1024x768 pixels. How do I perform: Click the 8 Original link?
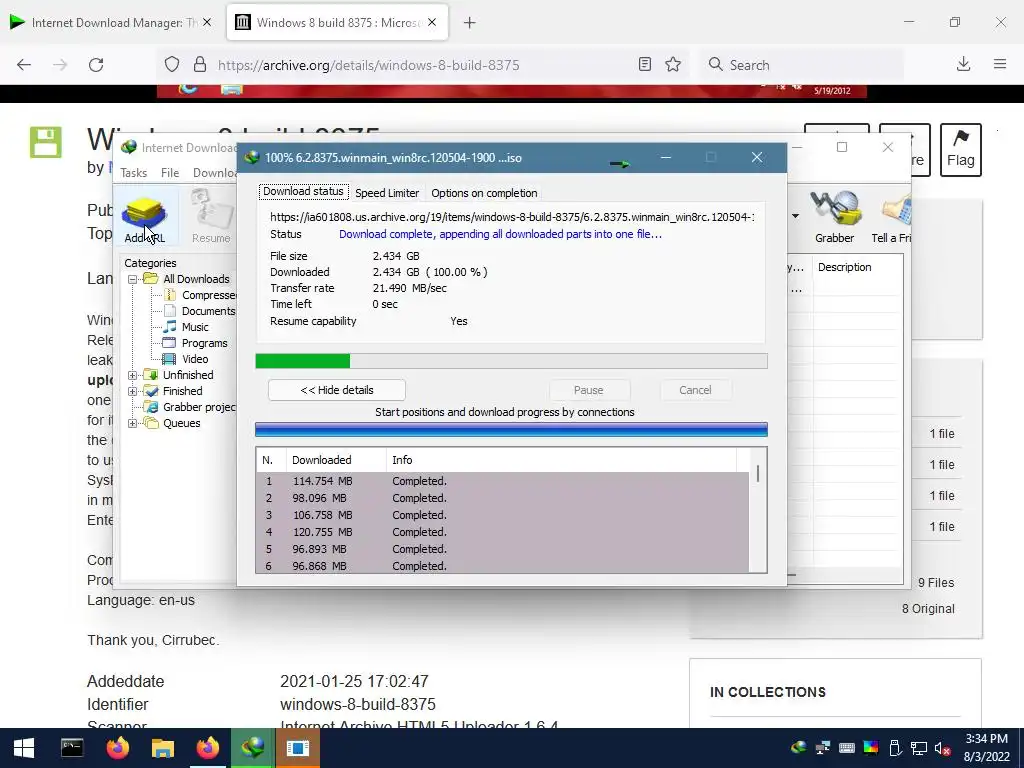[928, 609]
